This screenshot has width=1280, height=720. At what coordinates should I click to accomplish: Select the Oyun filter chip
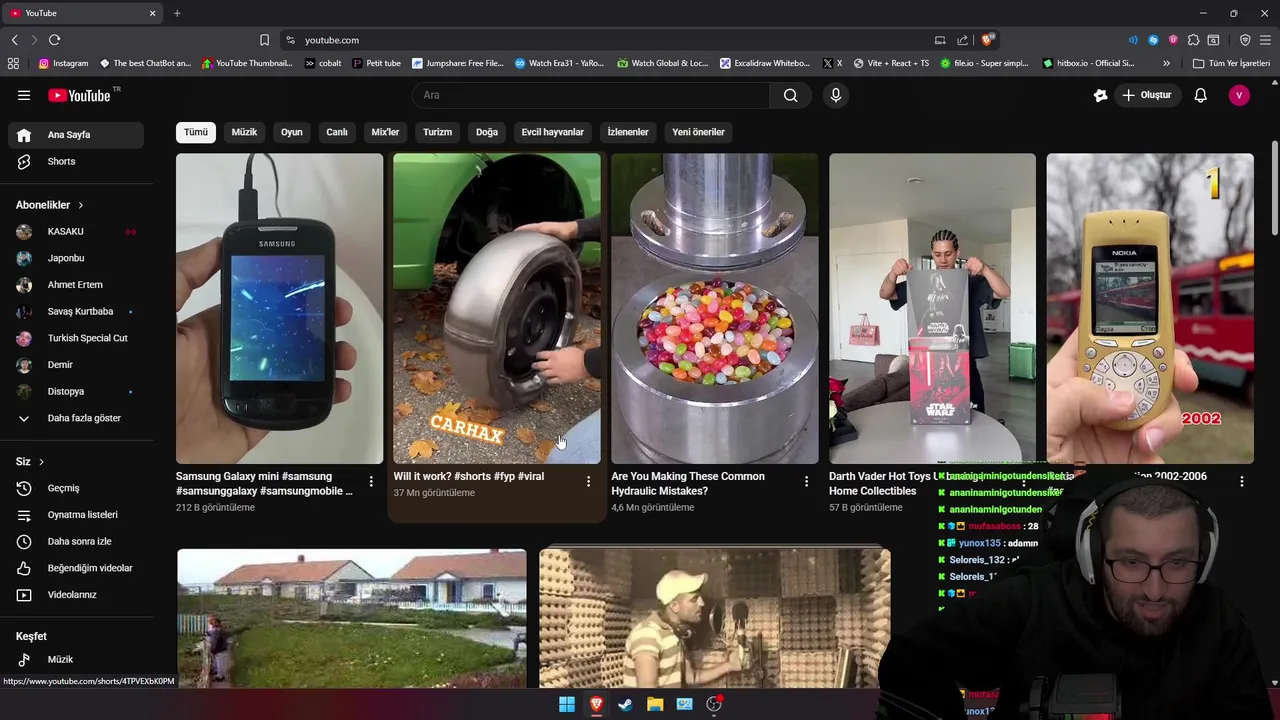pos(291,132)
